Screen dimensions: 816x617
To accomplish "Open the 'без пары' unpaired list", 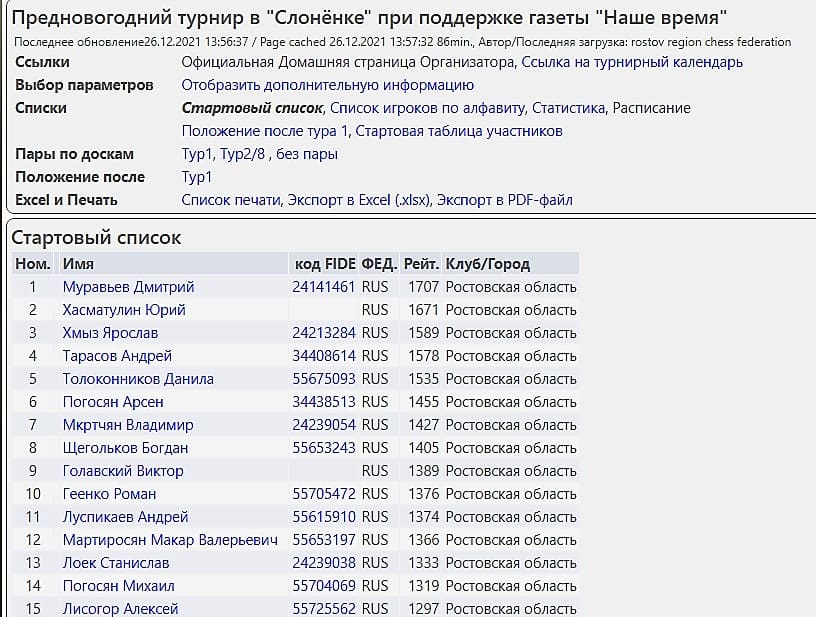I will click(x=308, y=154).
